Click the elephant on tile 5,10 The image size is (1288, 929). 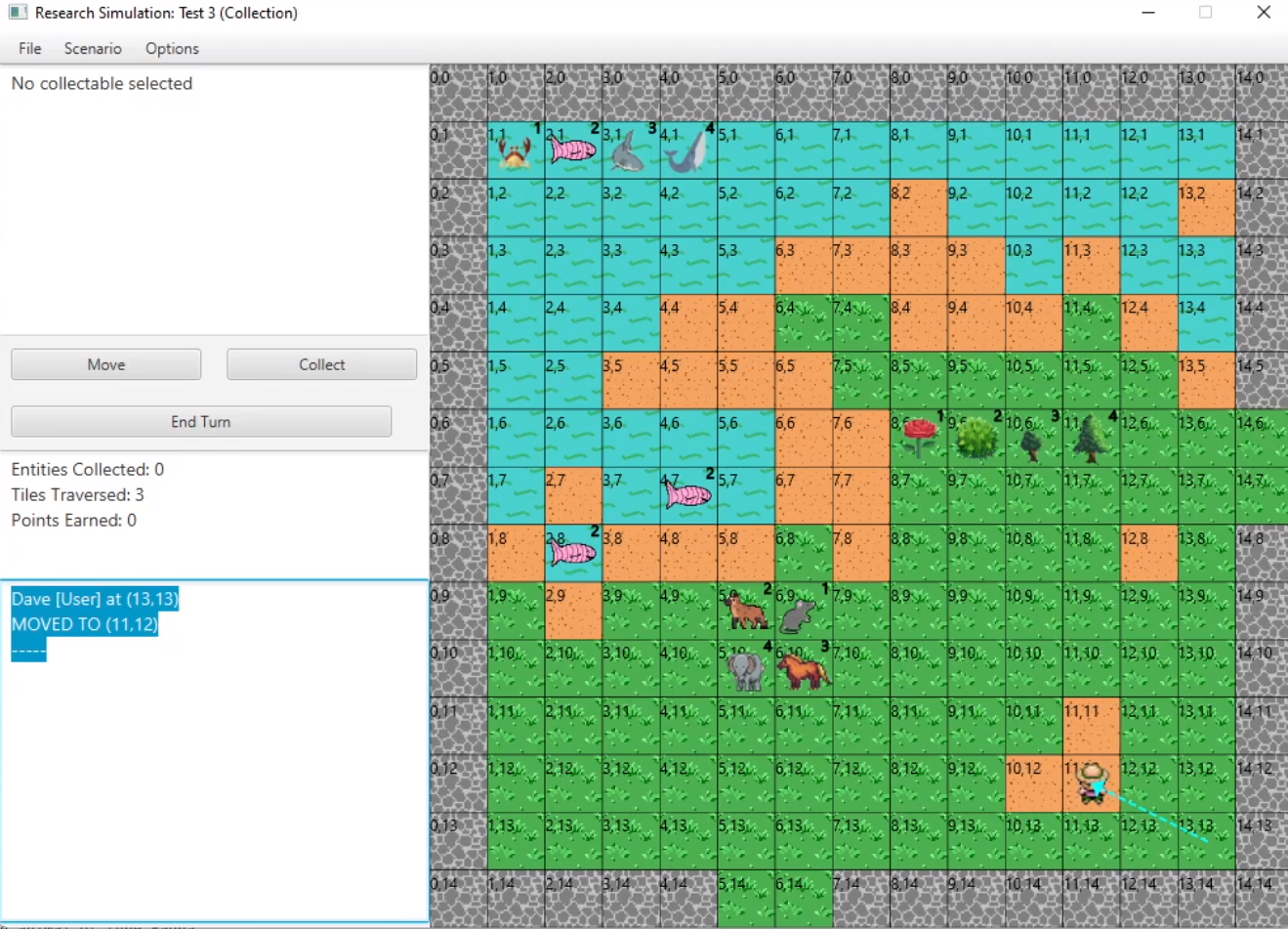[x=746, y=670]
